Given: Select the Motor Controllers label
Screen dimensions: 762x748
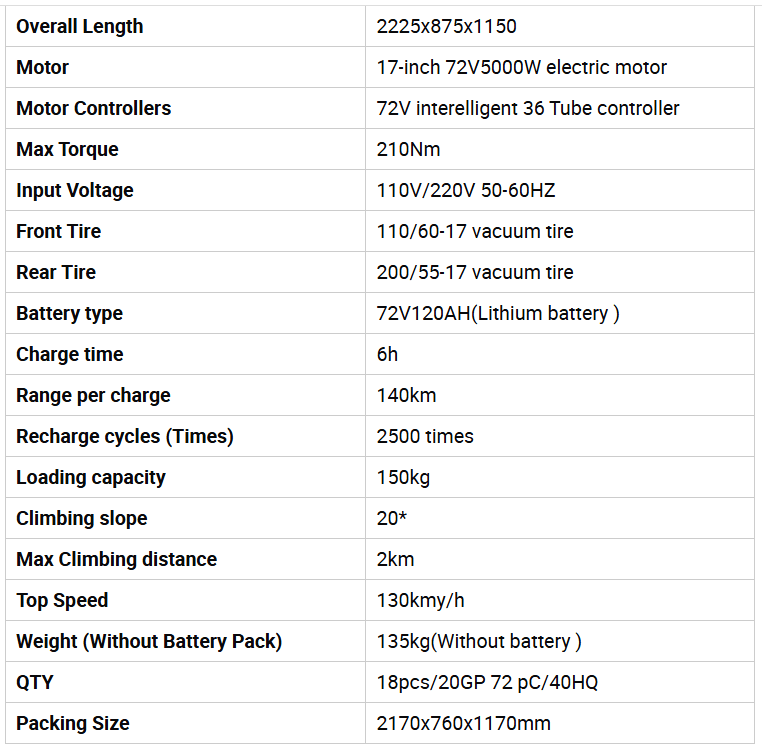Looking at the screenshot, I should click(94, 109).
